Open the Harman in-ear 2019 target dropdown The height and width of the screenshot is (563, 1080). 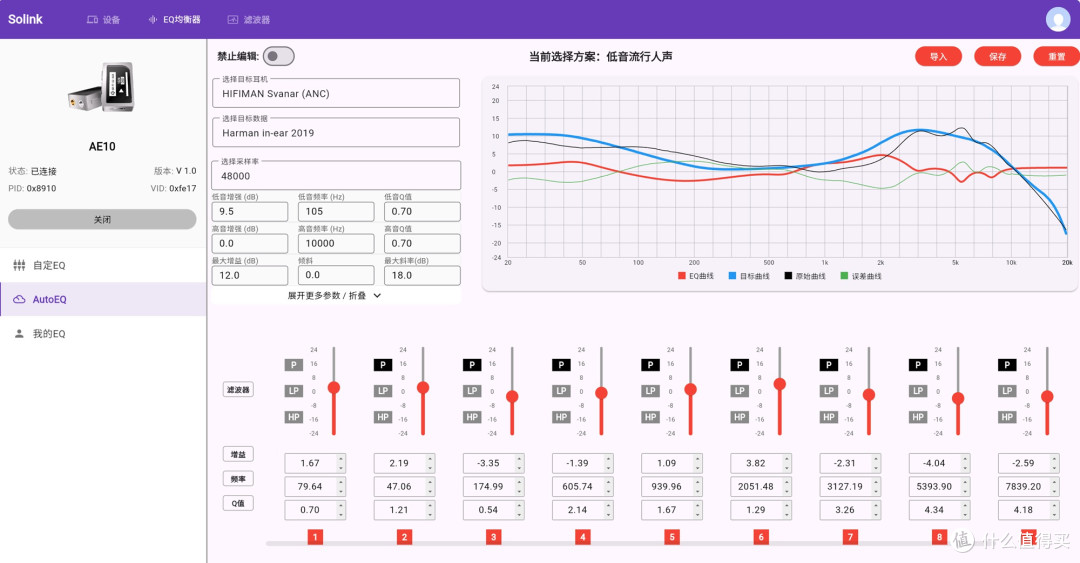336,132
